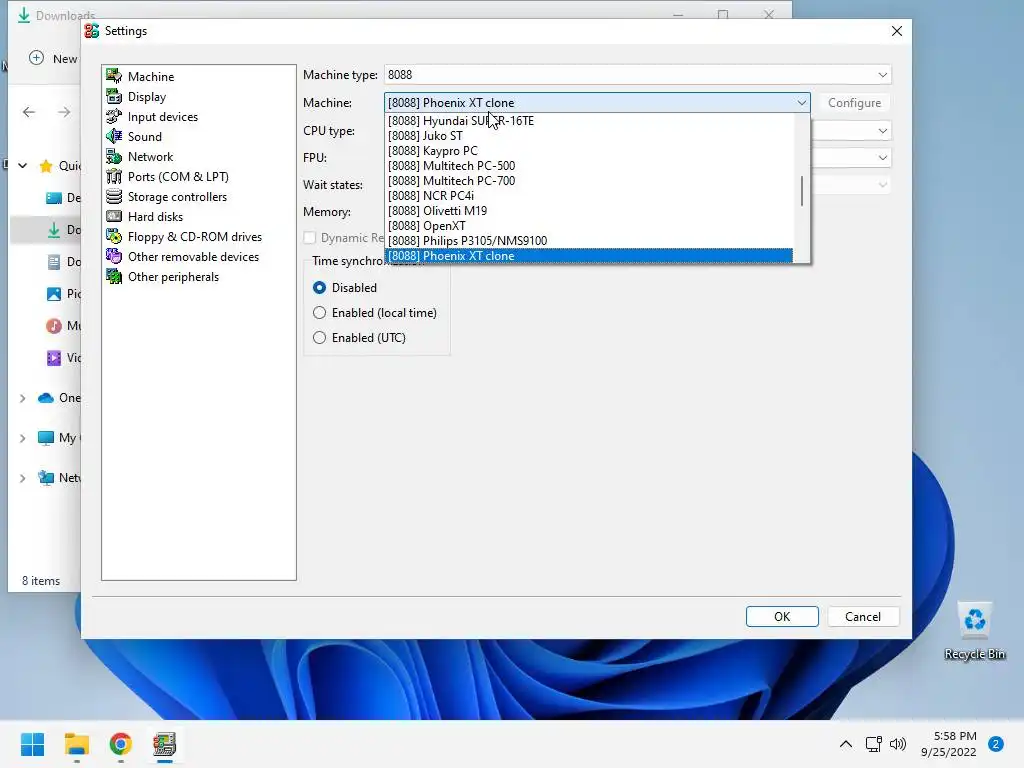The height and width of the screenshot is (768, 1024).
Task: Open the Storage controllers icon
Action: [114, 197]
